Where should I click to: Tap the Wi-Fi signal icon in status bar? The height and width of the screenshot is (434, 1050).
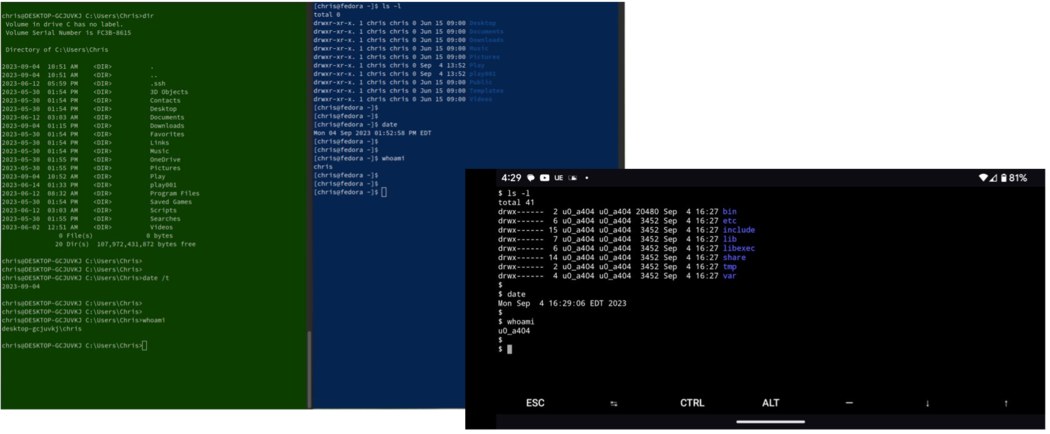pyautogui.click(x=982, y=178)
